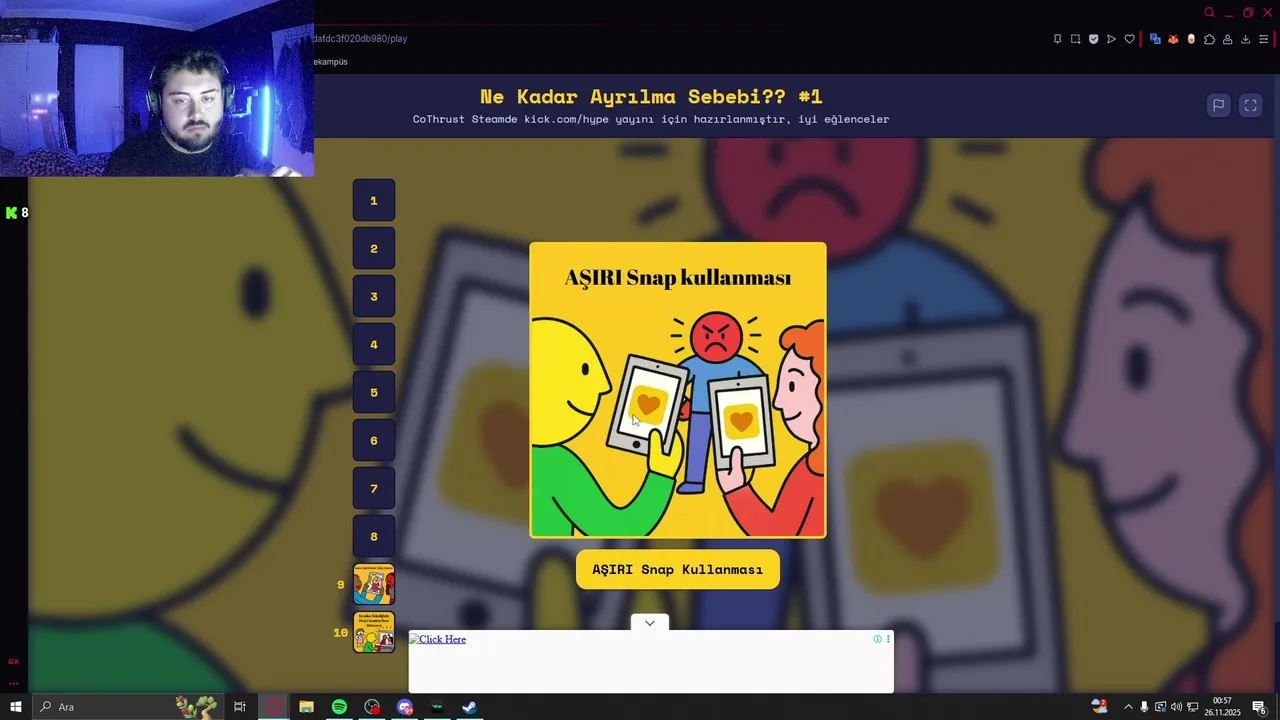This screenshot has height=720, width=1280.
Task: Open the notification center icon
Action: click(x=1260, y=707)
